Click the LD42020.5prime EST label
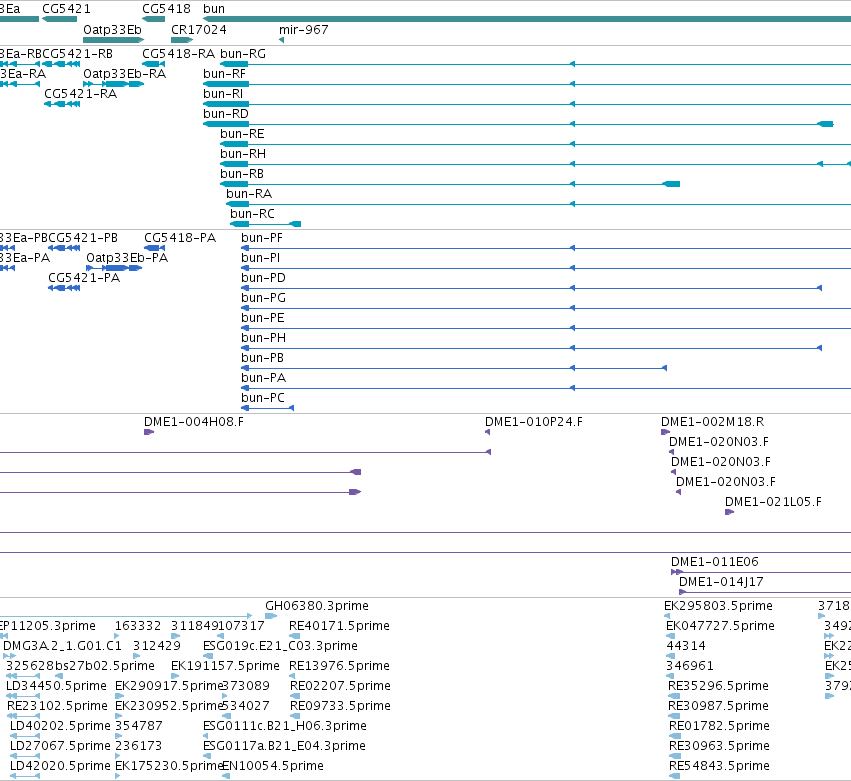This screenshot has width=851, height=781. pos(60,766)
